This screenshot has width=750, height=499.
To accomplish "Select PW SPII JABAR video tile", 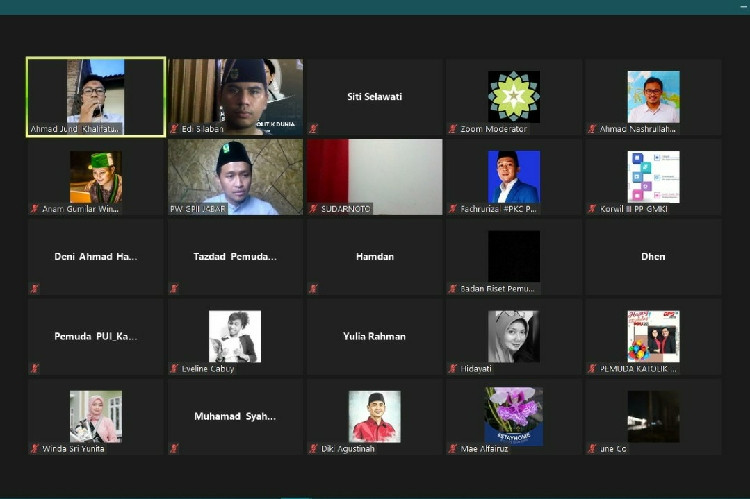I will 235,175.
